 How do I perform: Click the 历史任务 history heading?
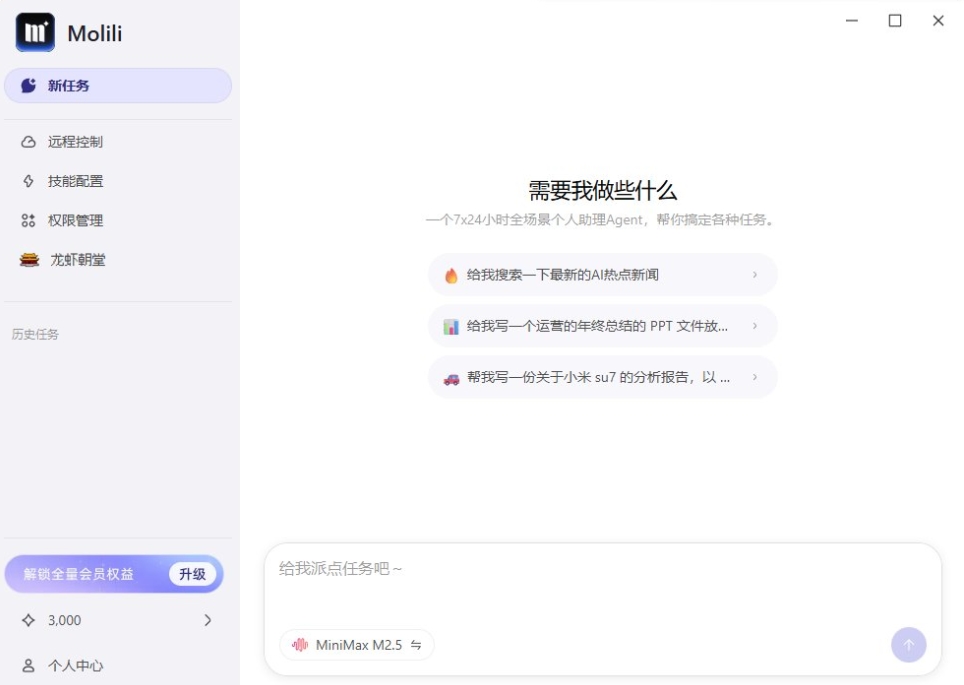(35, 334)
